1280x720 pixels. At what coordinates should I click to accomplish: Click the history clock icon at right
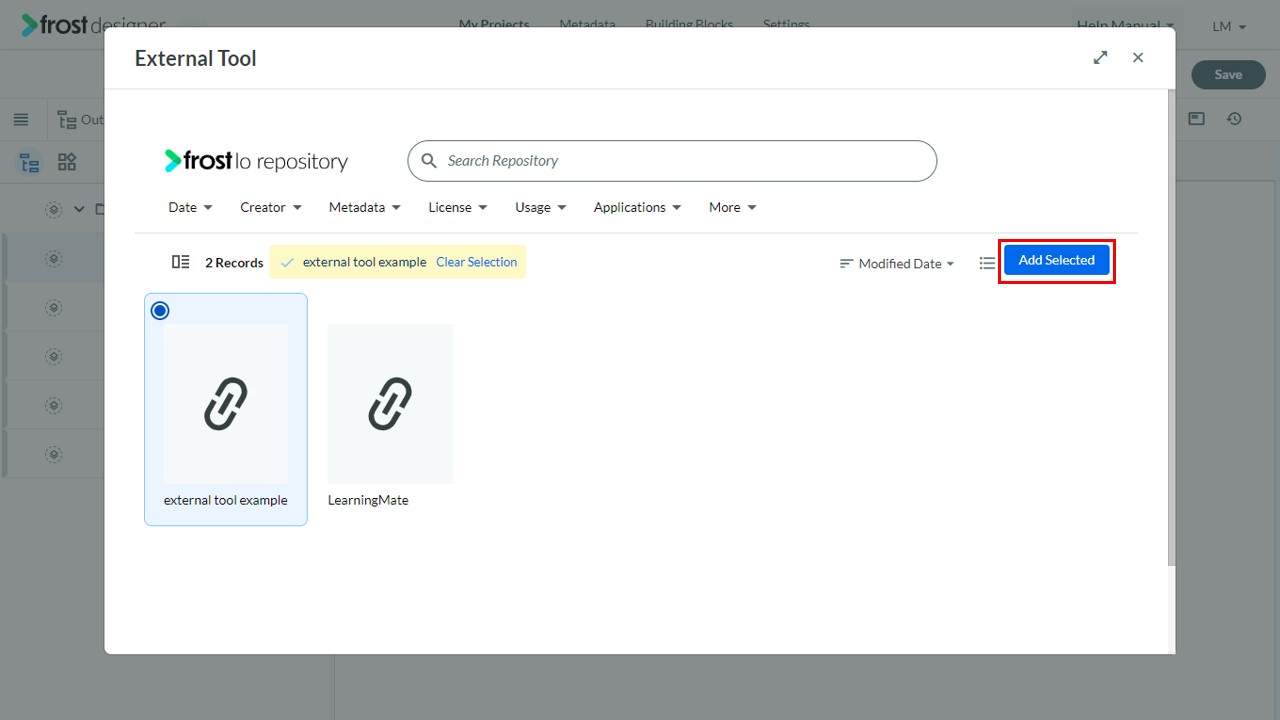point(1235,119)
